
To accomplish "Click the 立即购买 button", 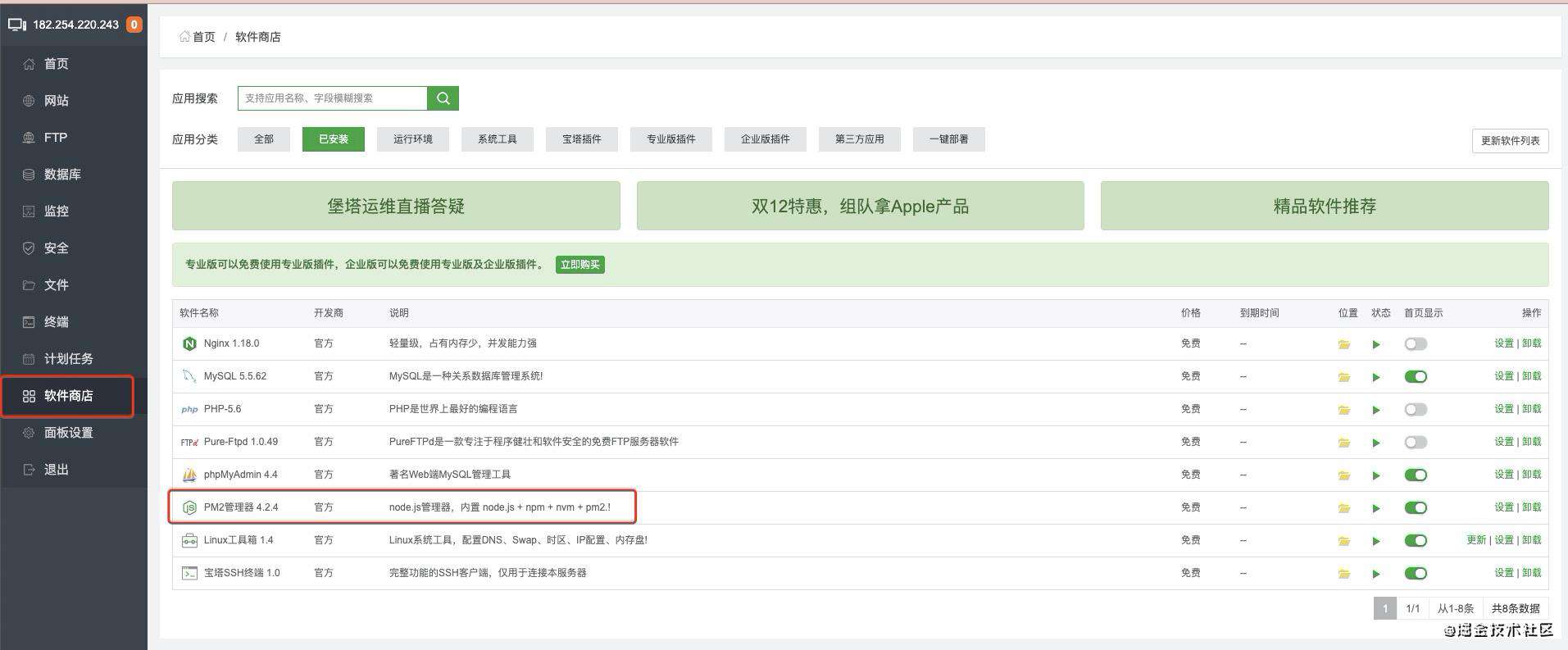I will click(x=580, y=265).
